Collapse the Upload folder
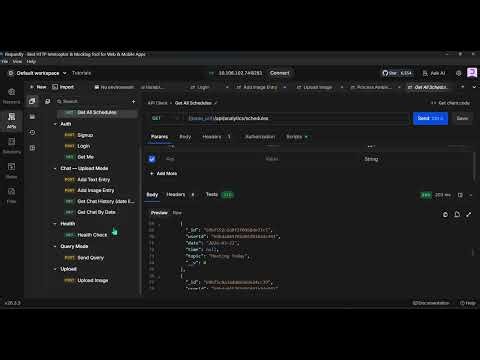Image resolution: width=480 pixels, height=360 pixels. 55,269
